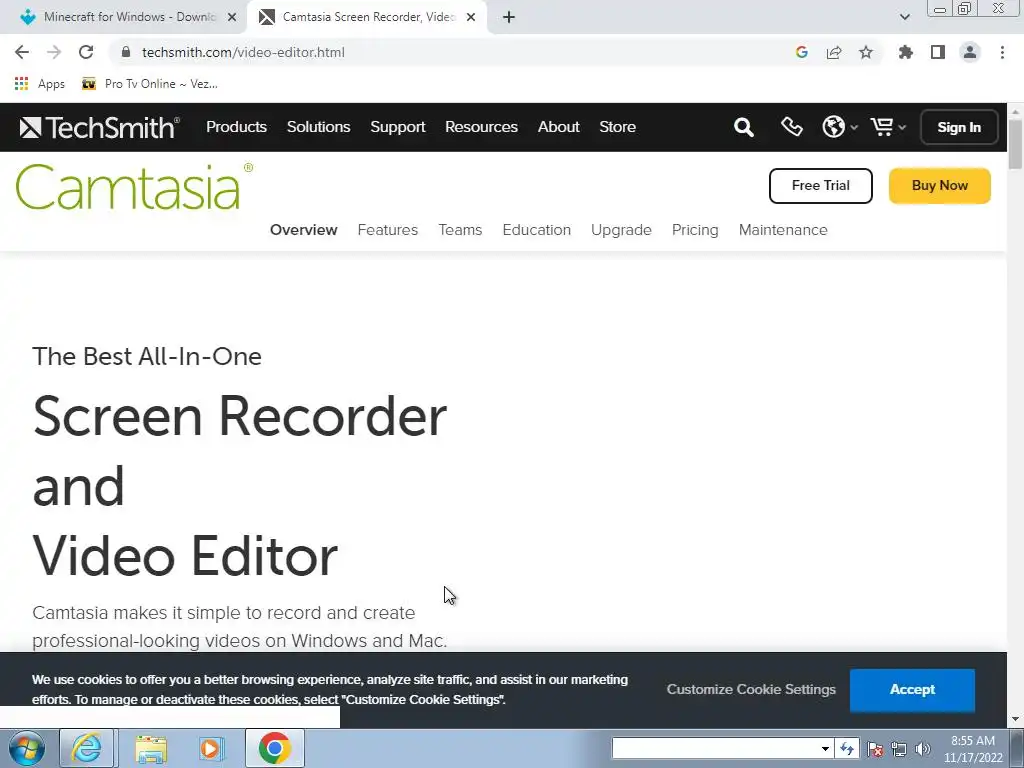This screenshot has width=1024, height=768.
Task: Expand the taskbar address dropdown arrow
Action: pos(825,748)
